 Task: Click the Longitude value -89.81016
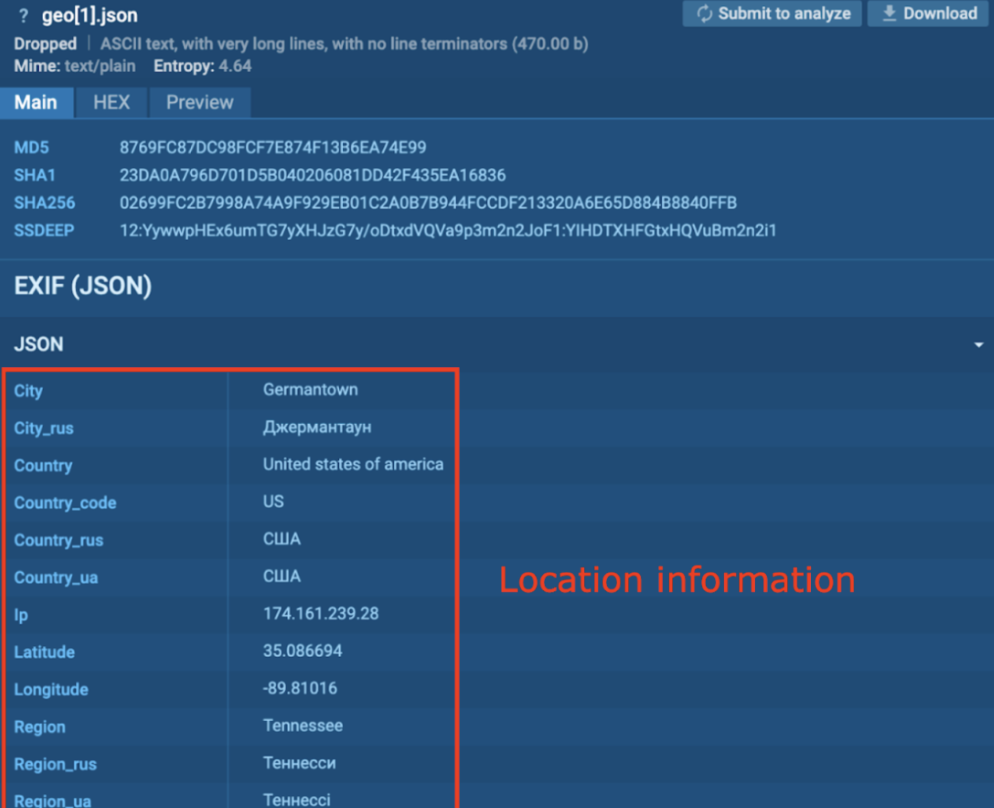(300, 689)
